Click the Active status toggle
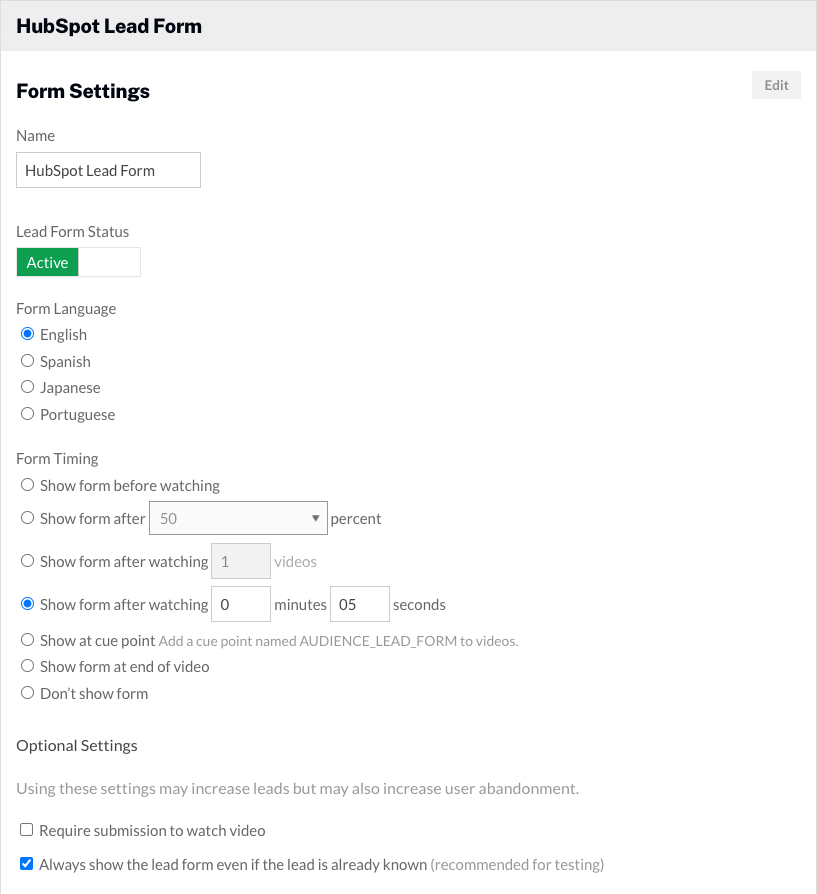Viewport: 817px width, 894px height. click(x=47, y=262)
